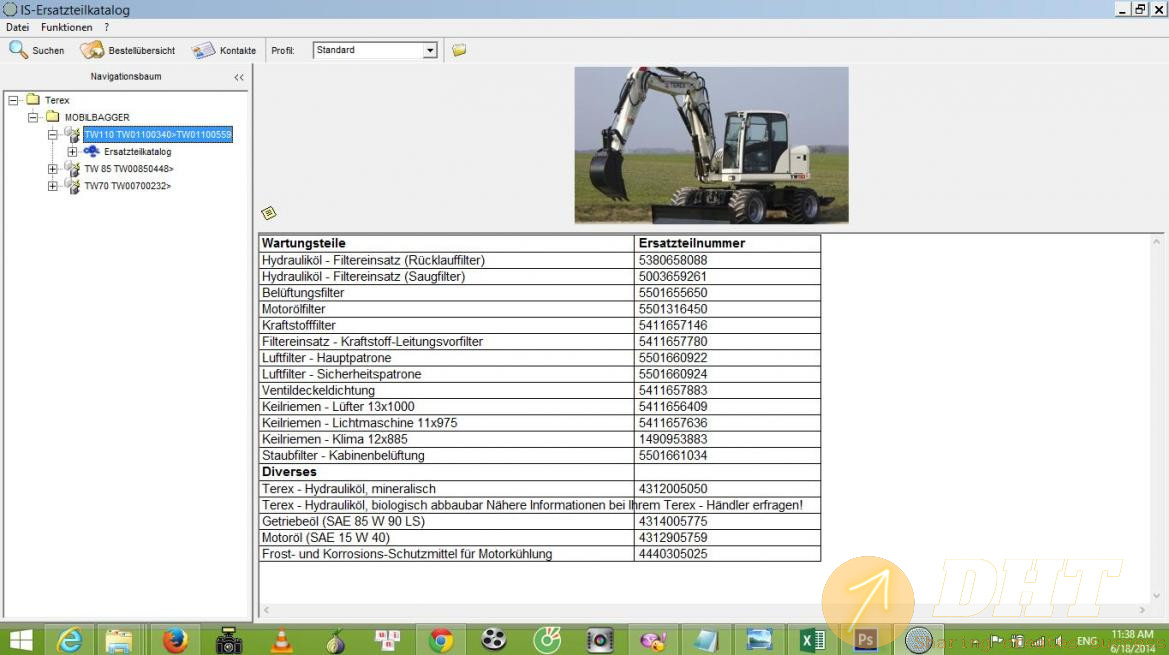The height and width of the screenshot is (655, 1169).
Task: Click the blue Ersatzteilkatalog node icon
Action: tap(92, 151)
